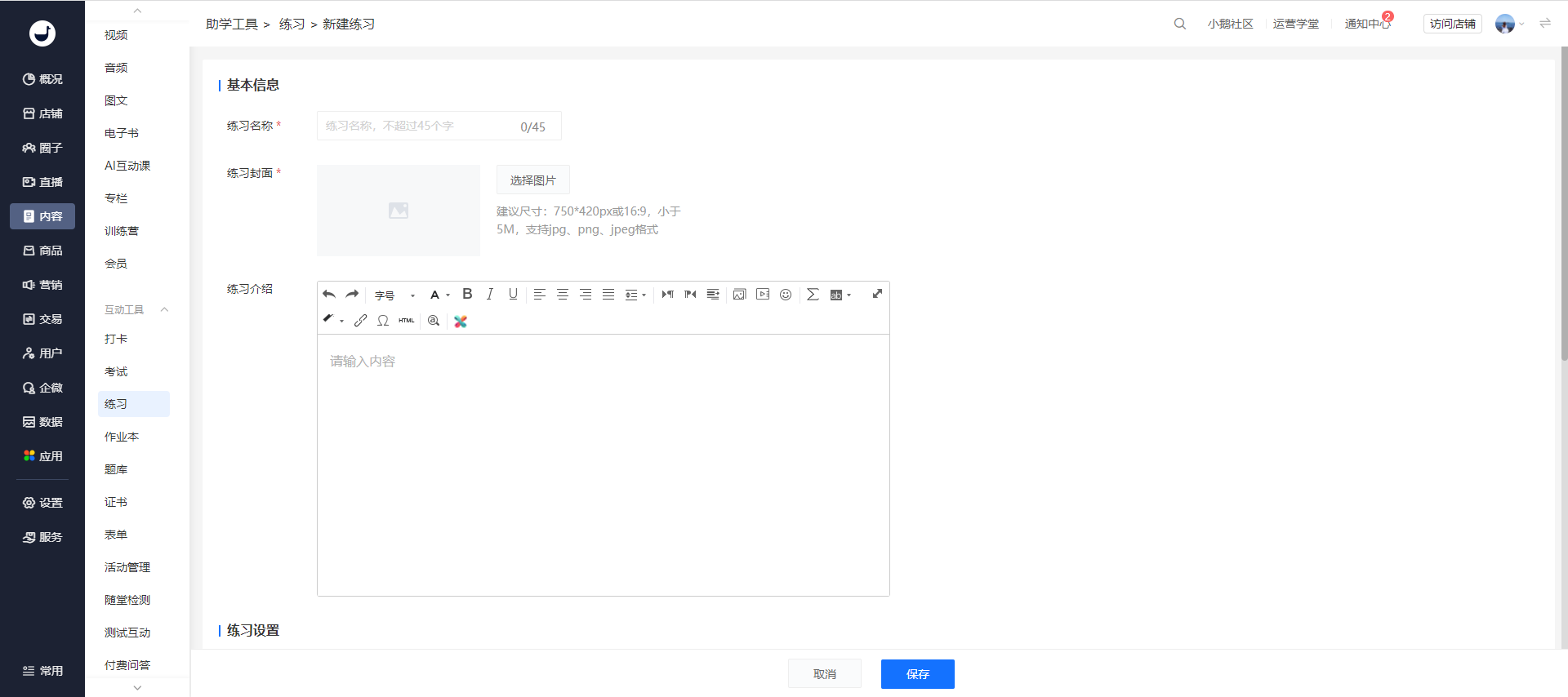Click the colorful X plugin icon

click(461, 322)
